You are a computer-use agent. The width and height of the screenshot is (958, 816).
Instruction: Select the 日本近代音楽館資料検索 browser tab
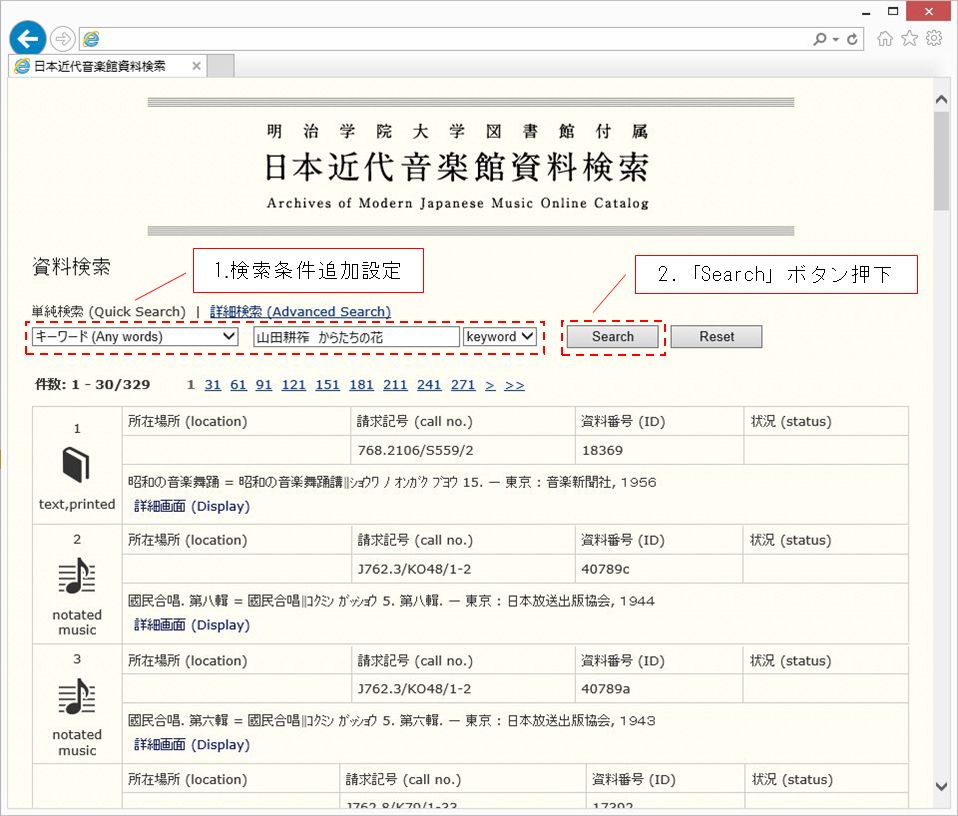pos(100,66)
